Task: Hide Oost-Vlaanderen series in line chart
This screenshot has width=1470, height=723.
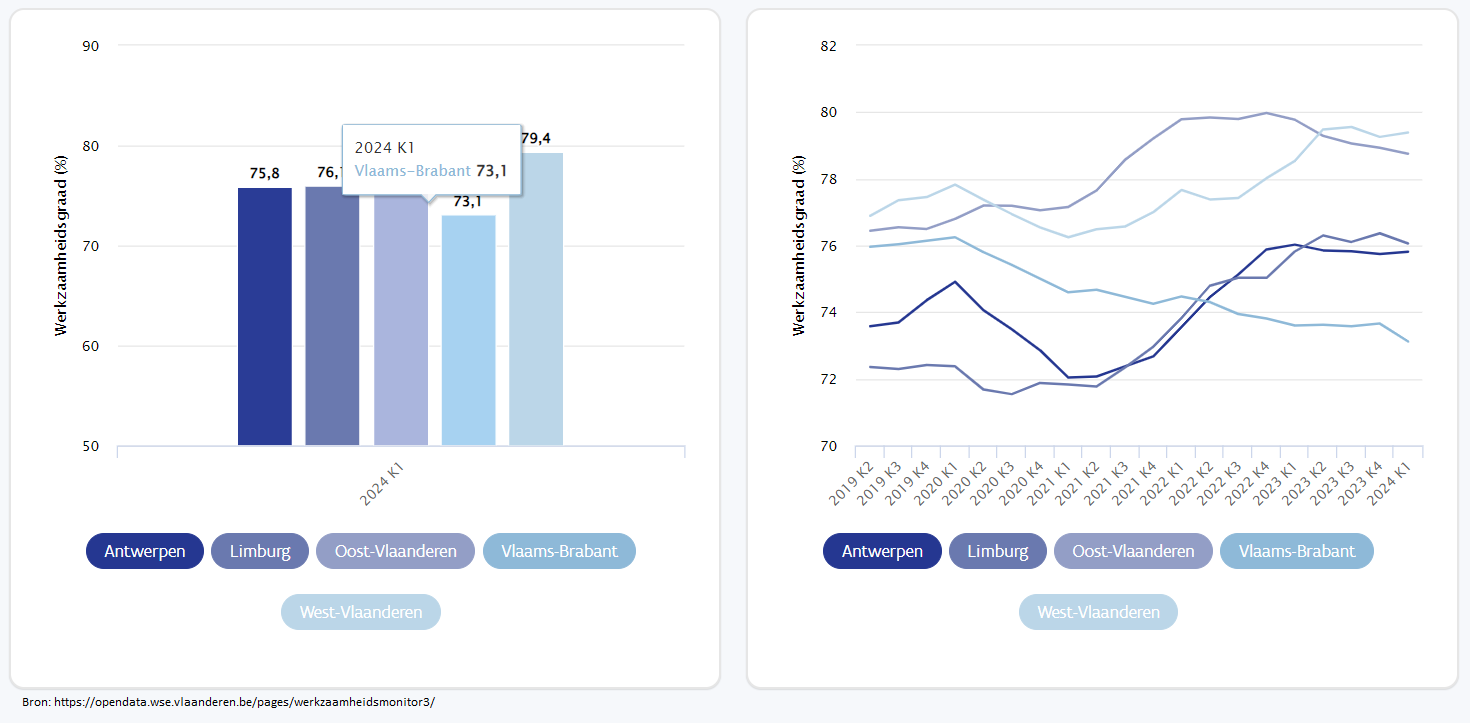Action: coord(1133,551)
